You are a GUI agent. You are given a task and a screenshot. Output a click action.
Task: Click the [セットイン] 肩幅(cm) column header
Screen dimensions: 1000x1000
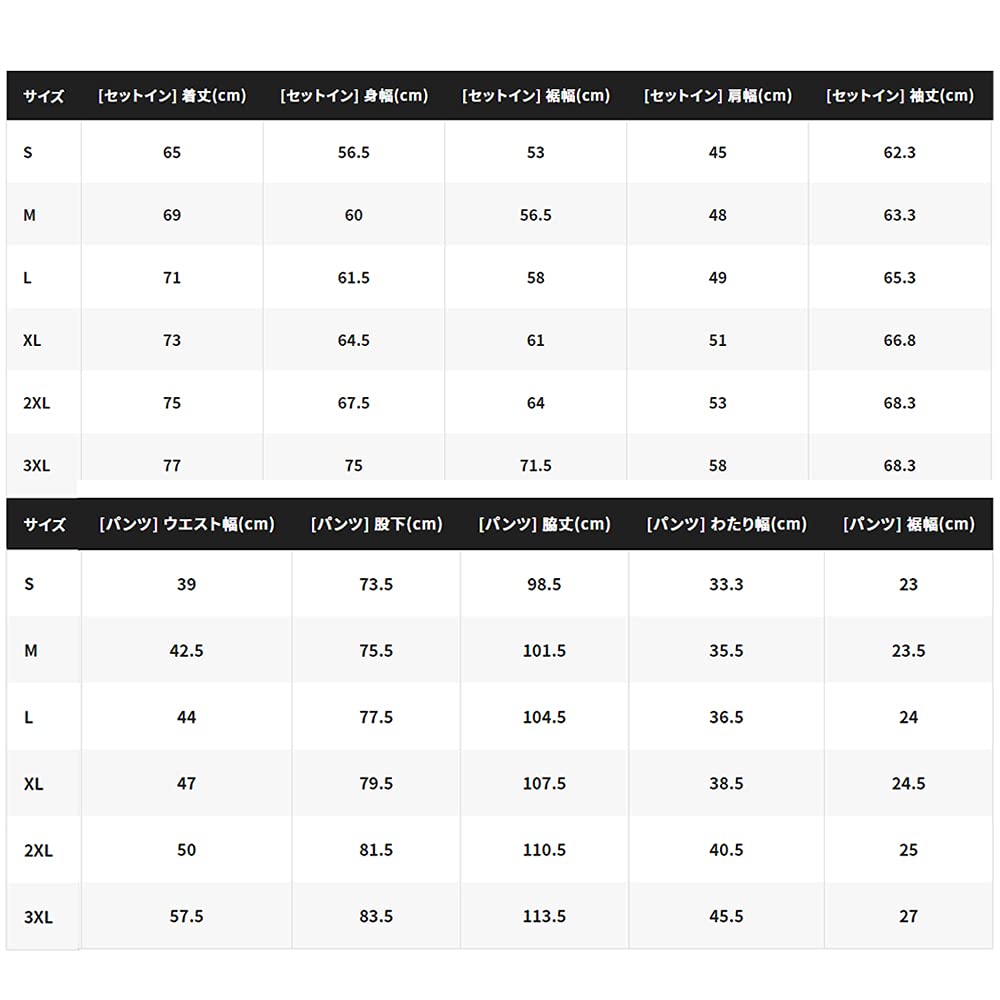(718, 96)
